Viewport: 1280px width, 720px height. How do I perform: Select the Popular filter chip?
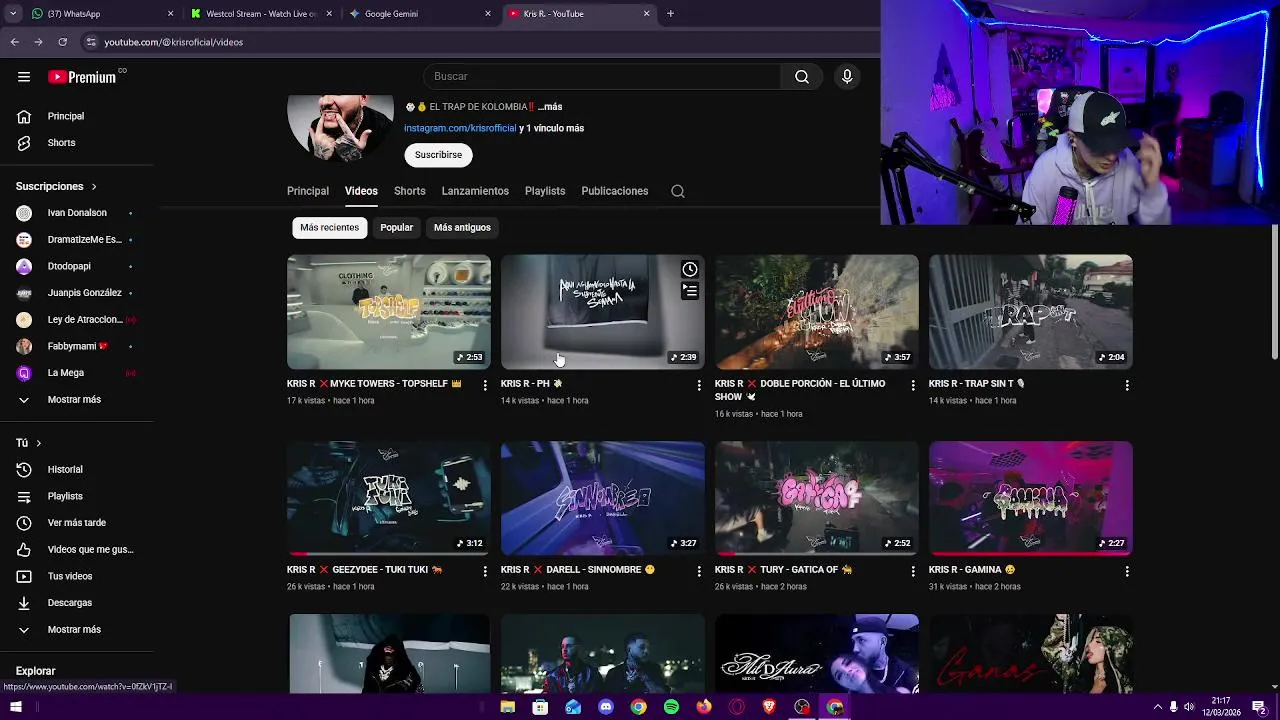tap(396, 228)
